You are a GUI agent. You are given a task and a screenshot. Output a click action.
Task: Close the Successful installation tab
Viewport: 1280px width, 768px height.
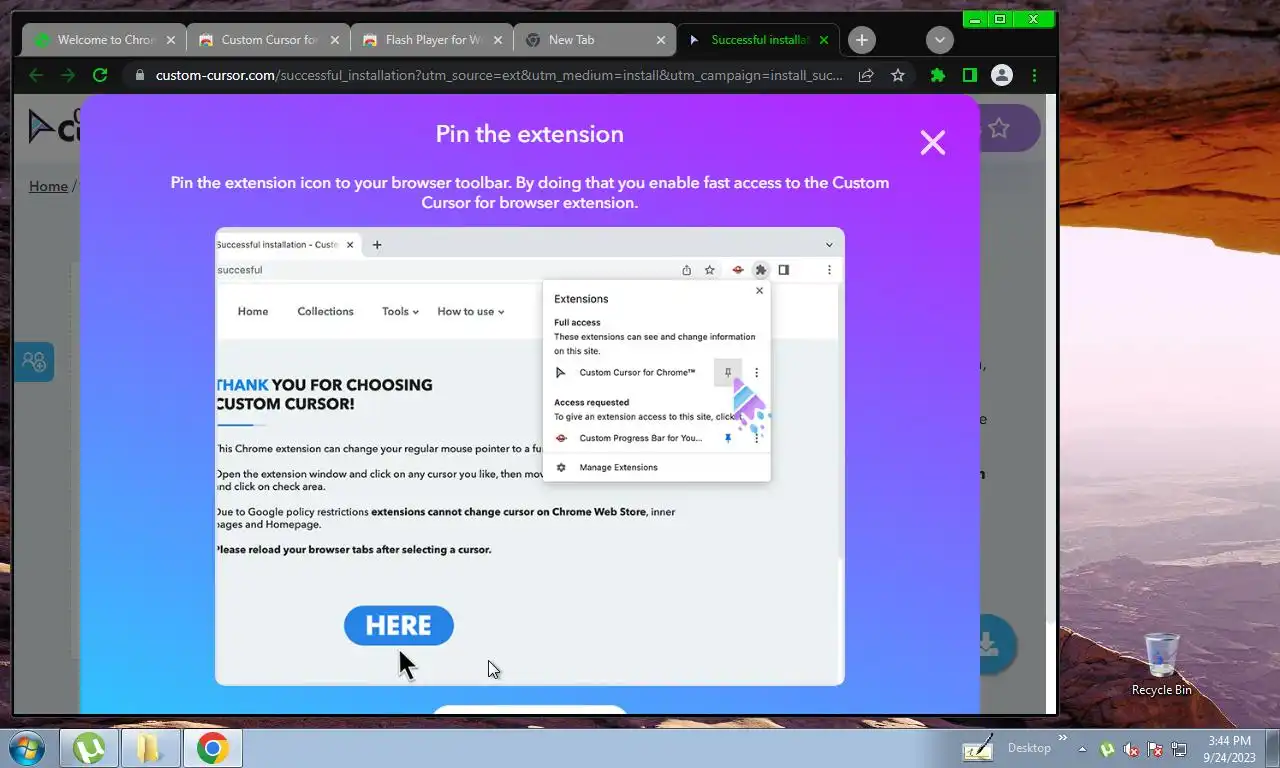pos(824,40)
